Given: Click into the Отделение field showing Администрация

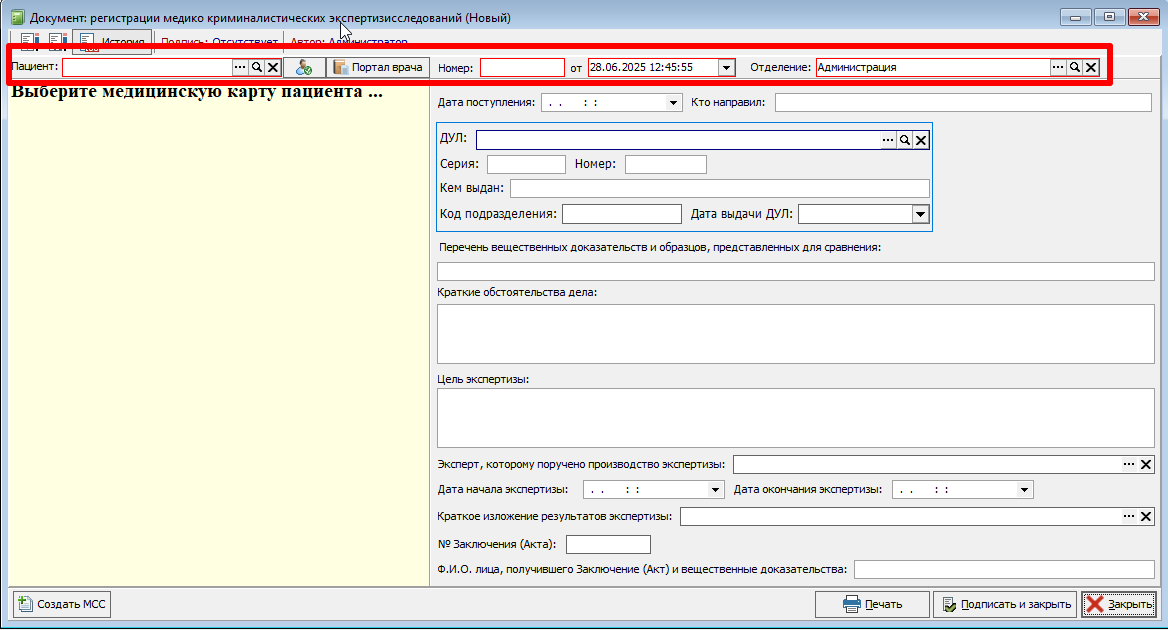Looking at the screenshot, I should pyautogui.click(x=933, y=67).
